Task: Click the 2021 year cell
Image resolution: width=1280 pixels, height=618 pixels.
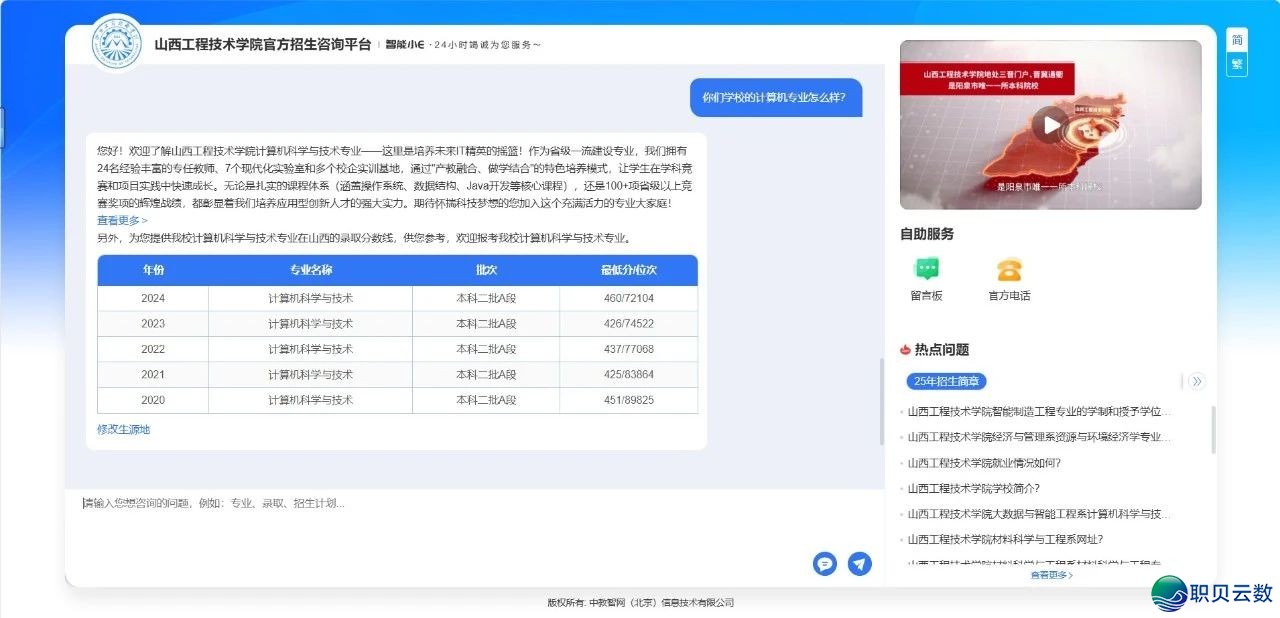Action: [153, 375]
